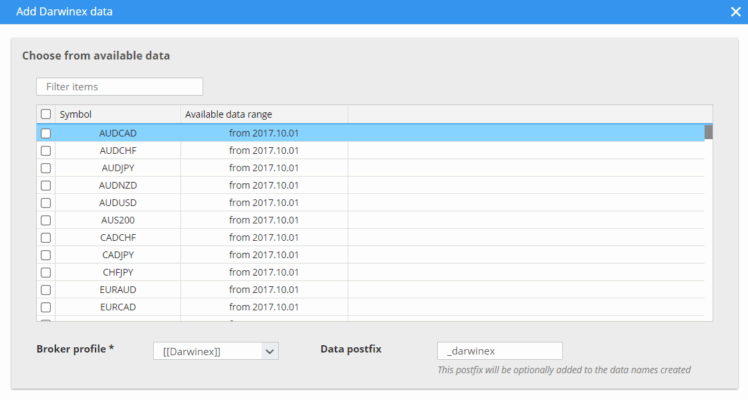This screenshot has width=748, height=400.
Task: Click the Data postfix input field
Action: [x=499, y=351]
